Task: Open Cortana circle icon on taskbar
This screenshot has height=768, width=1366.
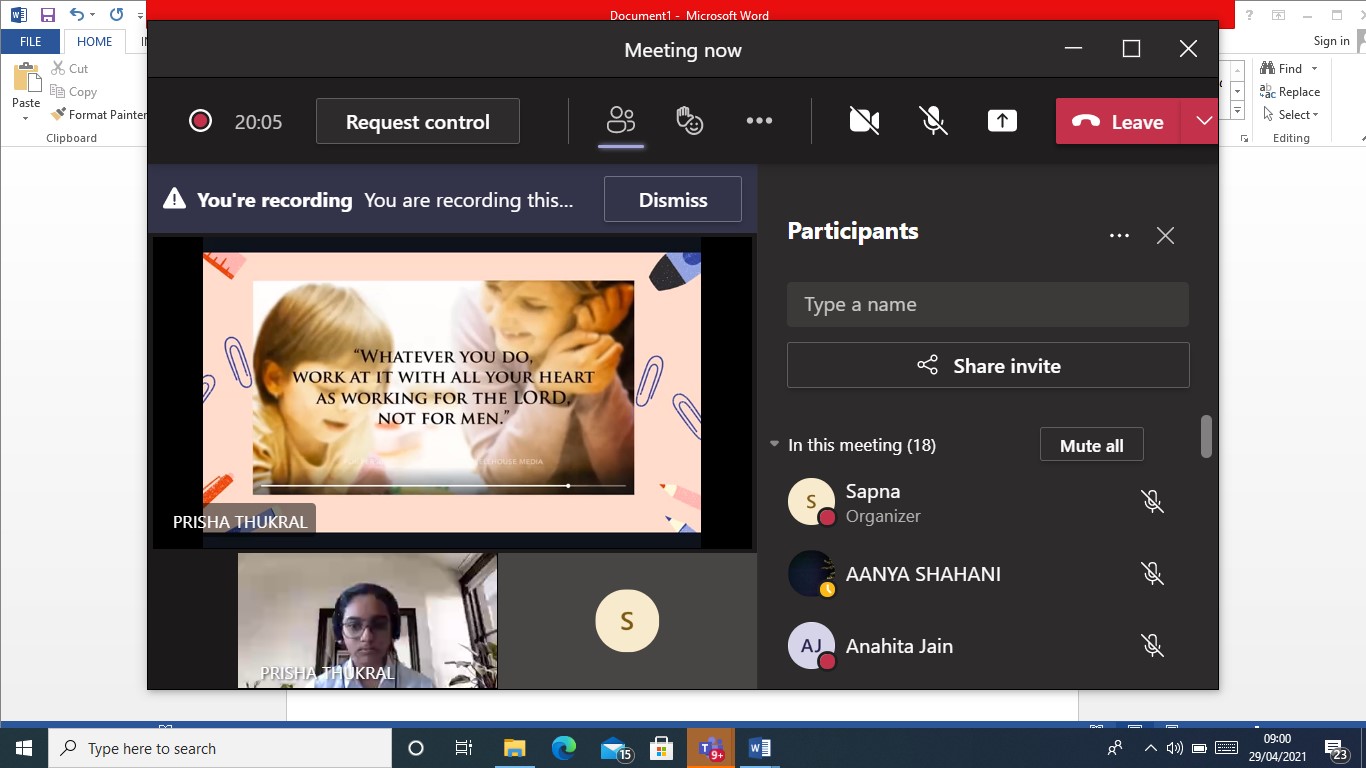Action: 416,748
